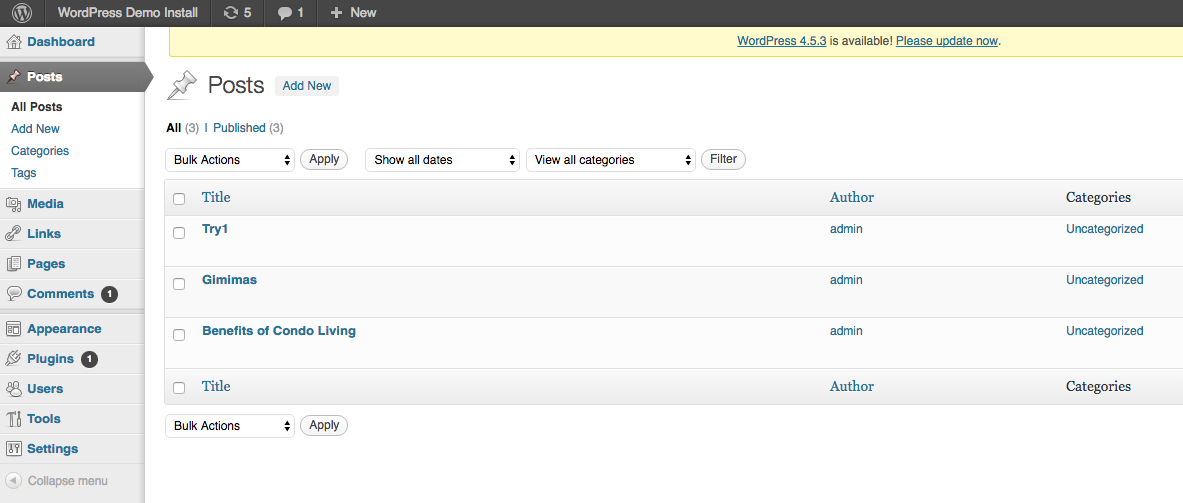Open the top Bulk Actions dropdown
This screenshot has width=1183, height=503.
click(x=230, y=160)
